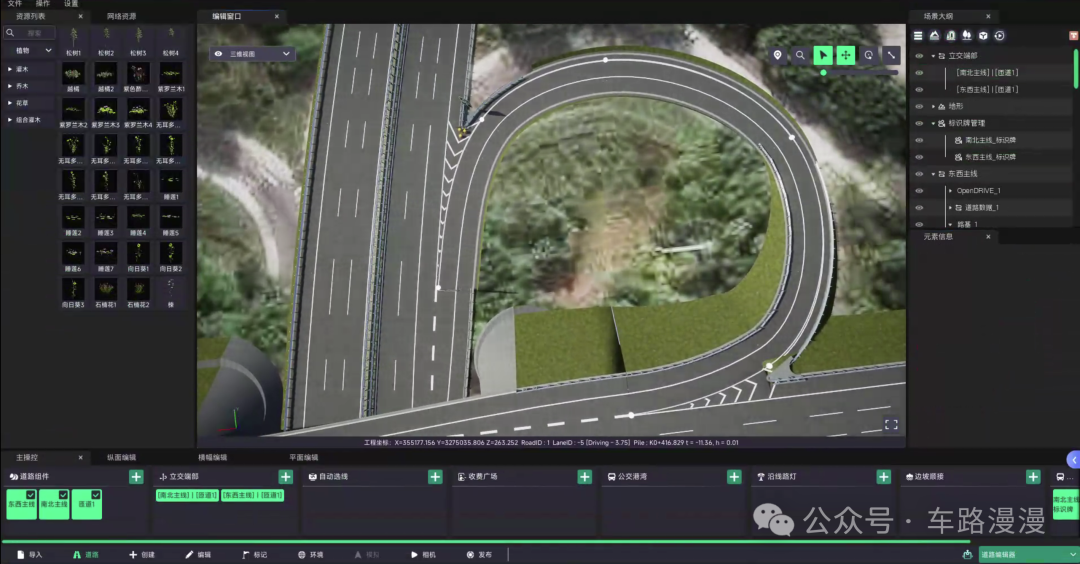Collapse the 标识牌管理 tree node

pyautogui.click(x=933, y=123)
